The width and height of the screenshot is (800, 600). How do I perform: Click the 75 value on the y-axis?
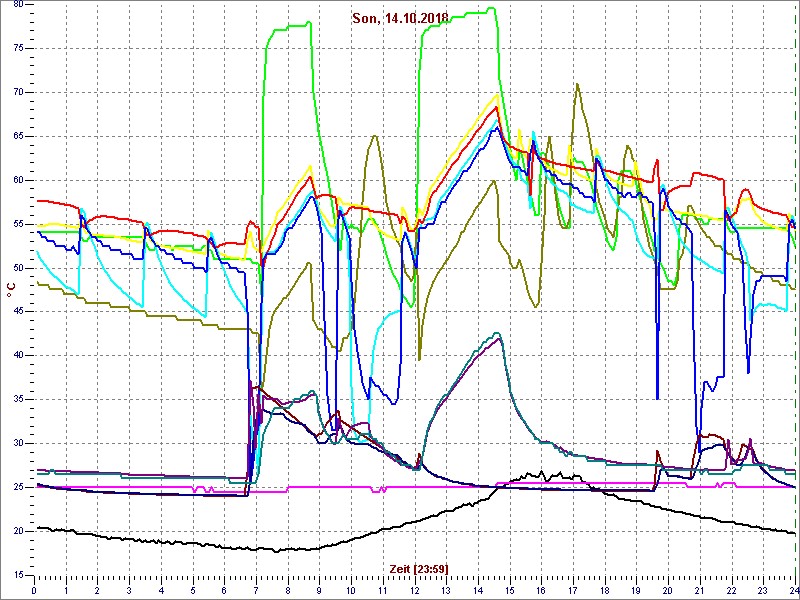[18, 48]
